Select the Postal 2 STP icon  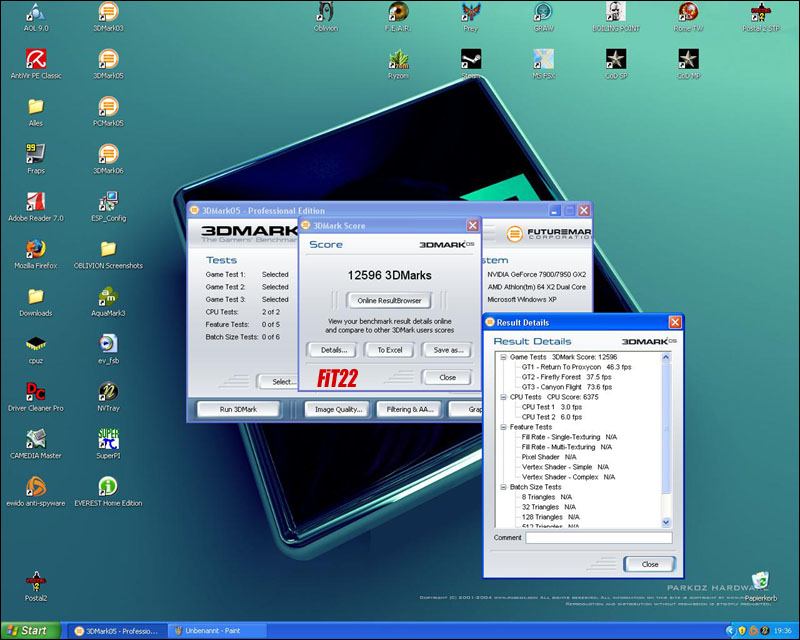point(761,17)
